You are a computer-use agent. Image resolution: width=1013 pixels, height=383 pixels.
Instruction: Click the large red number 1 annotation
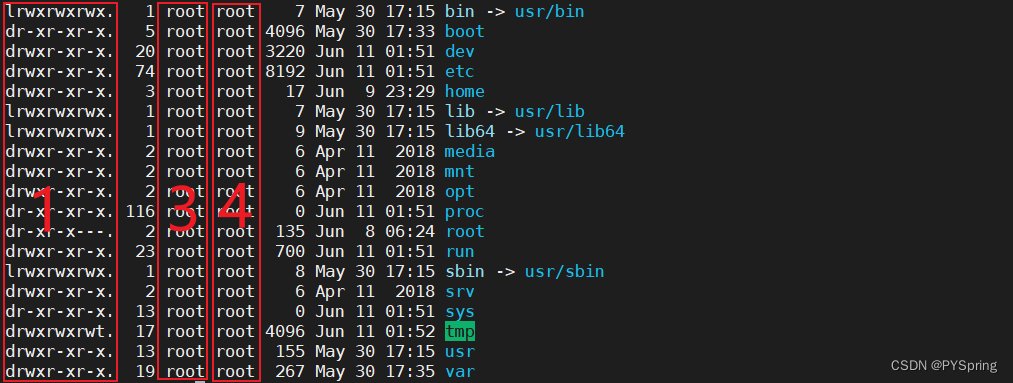pos(45,208)
